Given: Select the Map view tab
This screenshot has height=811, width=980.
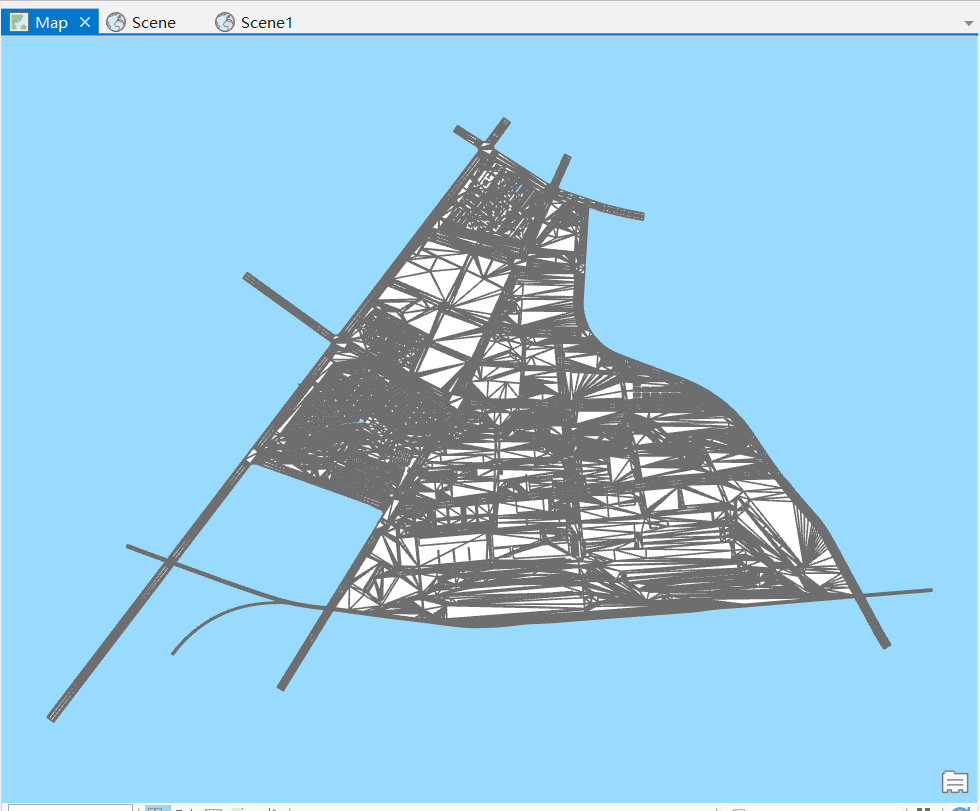Looking at the screenshot, I should pos(50,22).
